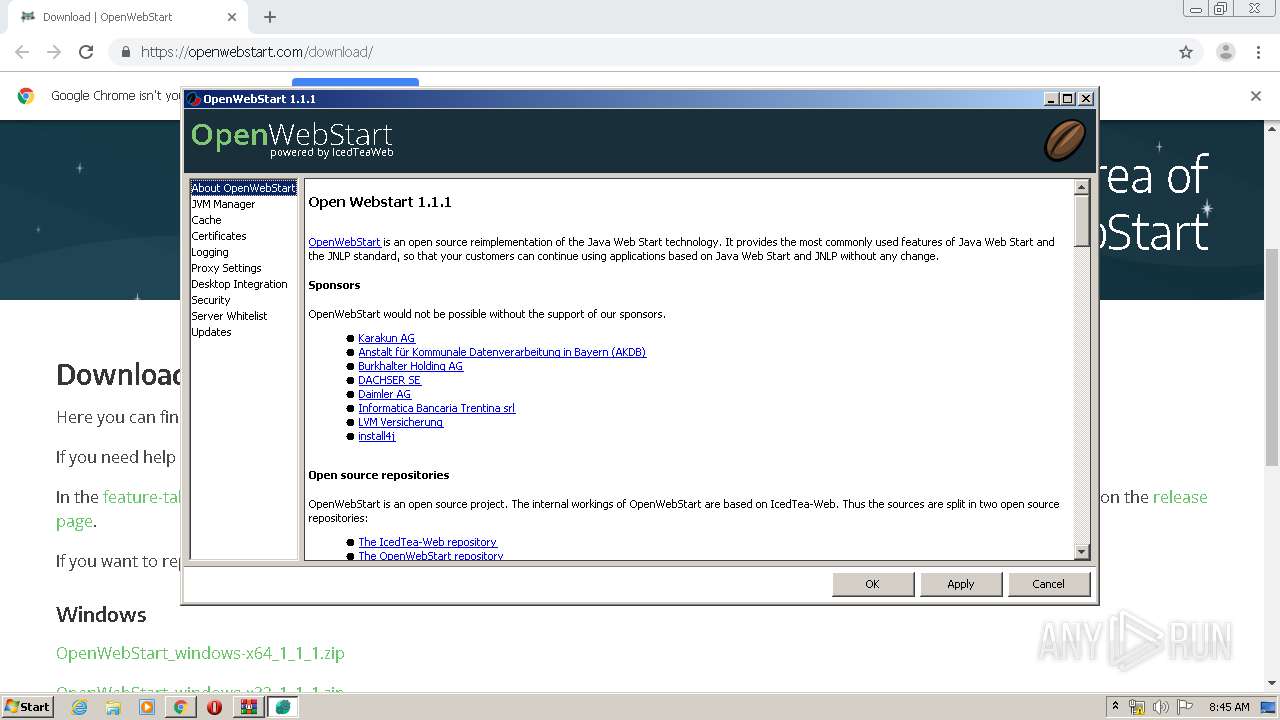Open Burkhalter Holding AG link
1280x720 pixels.
pyautogui.click(x=411, y=366)
